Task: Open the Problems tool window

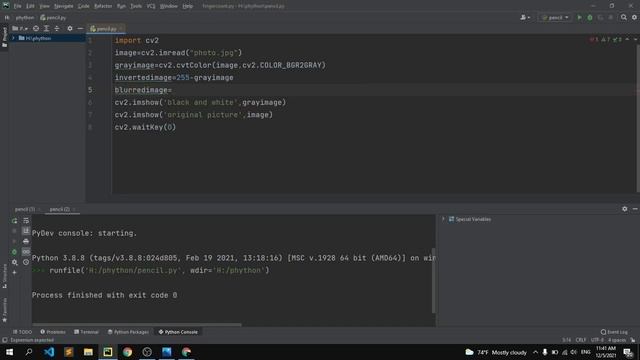Action: [x=53, y=332]
